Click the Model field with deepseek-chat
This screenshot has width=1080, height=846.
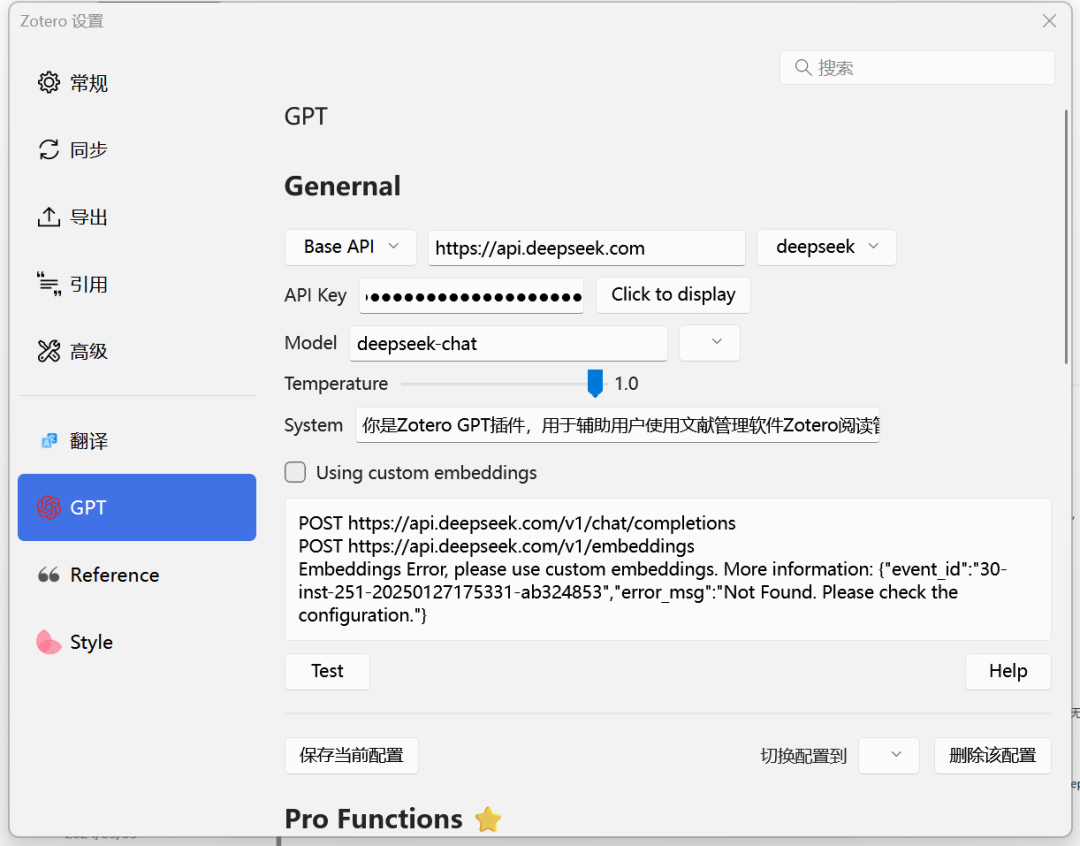tap(508, 343)
